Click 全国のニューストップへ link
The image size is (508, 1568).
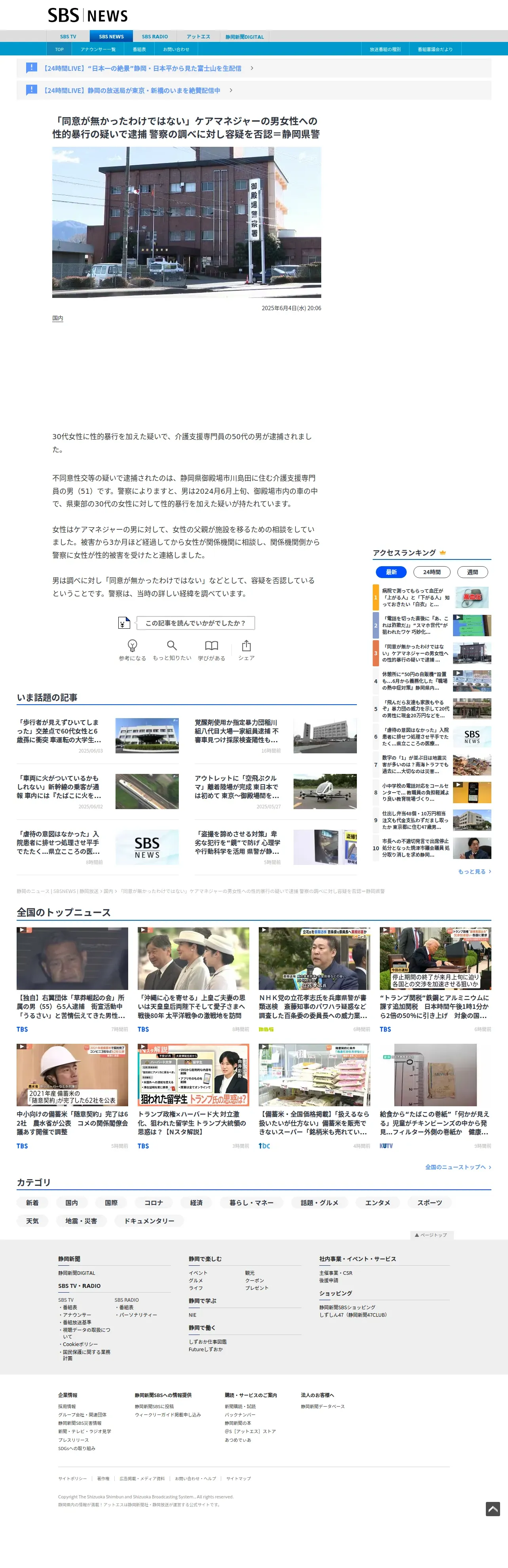(457, 1167)
